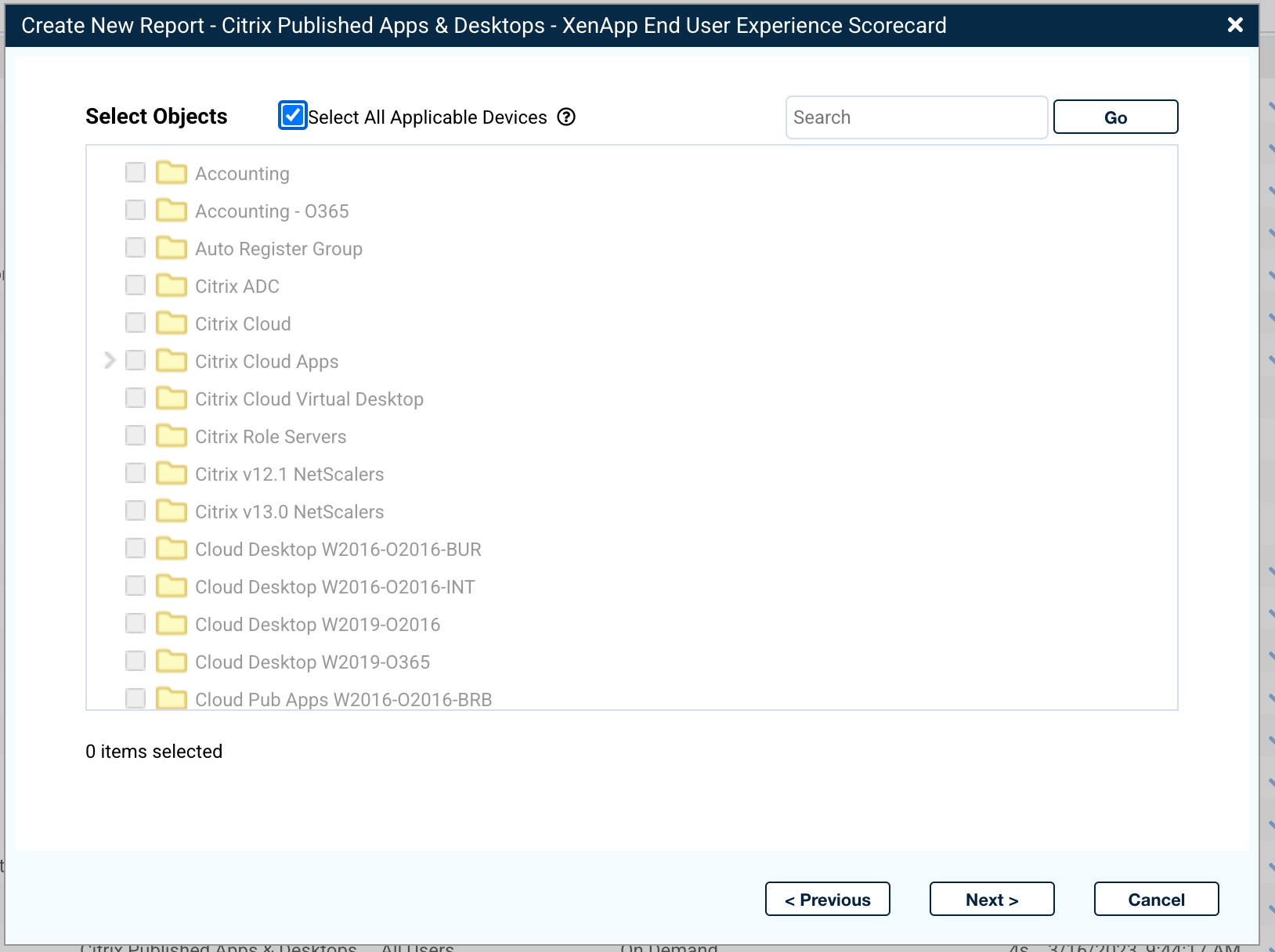Click the Citrix Cloud Virtual Desktop folder icon
The height and width of the screenshot is (952, 1275).
tap(171, 398)
